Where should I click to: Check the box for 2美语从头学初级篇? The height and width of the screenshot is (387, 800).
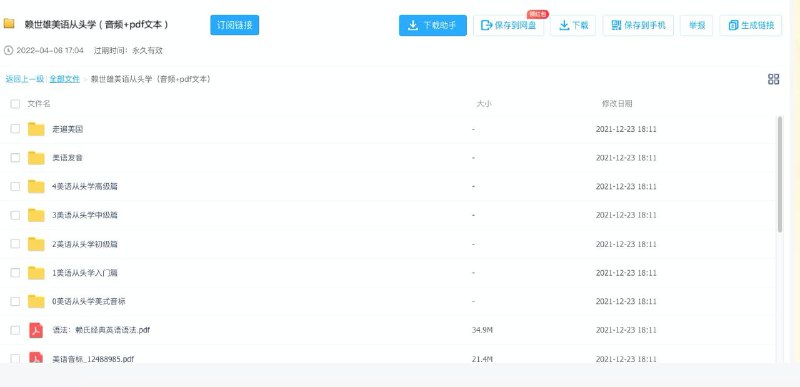pos(15,244)
